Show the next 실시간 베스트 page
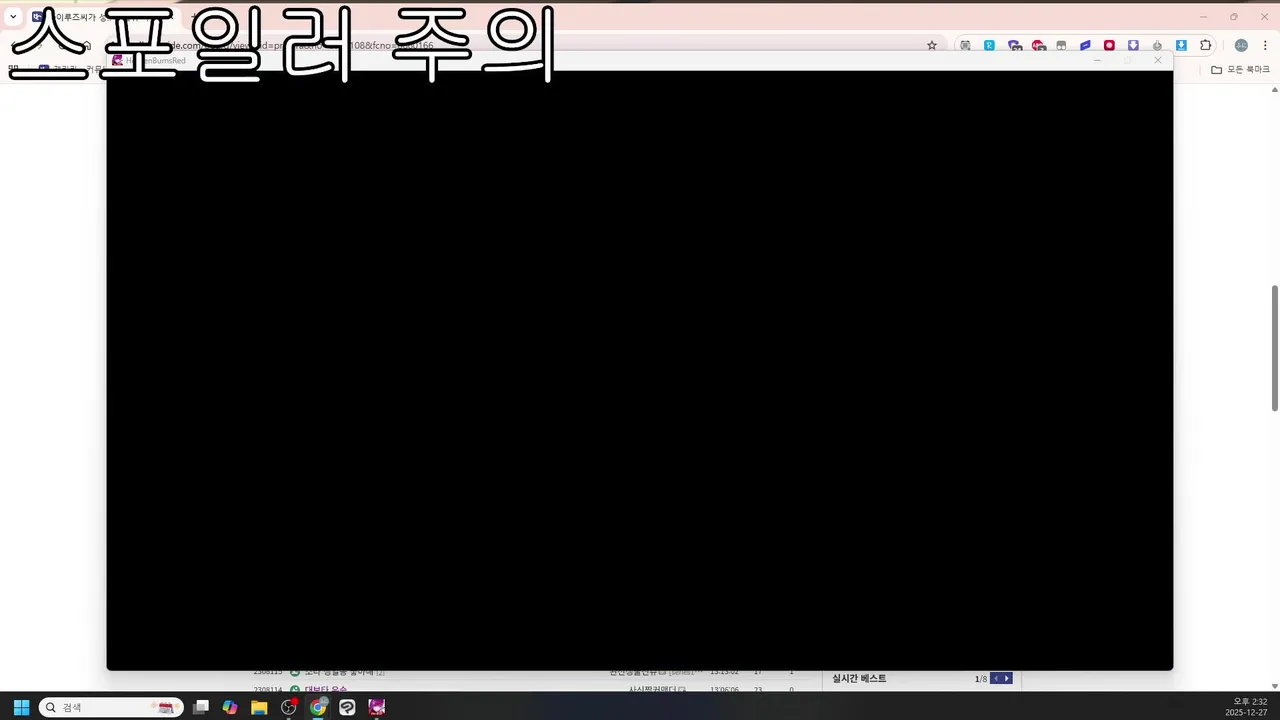 click(1007, 679)
